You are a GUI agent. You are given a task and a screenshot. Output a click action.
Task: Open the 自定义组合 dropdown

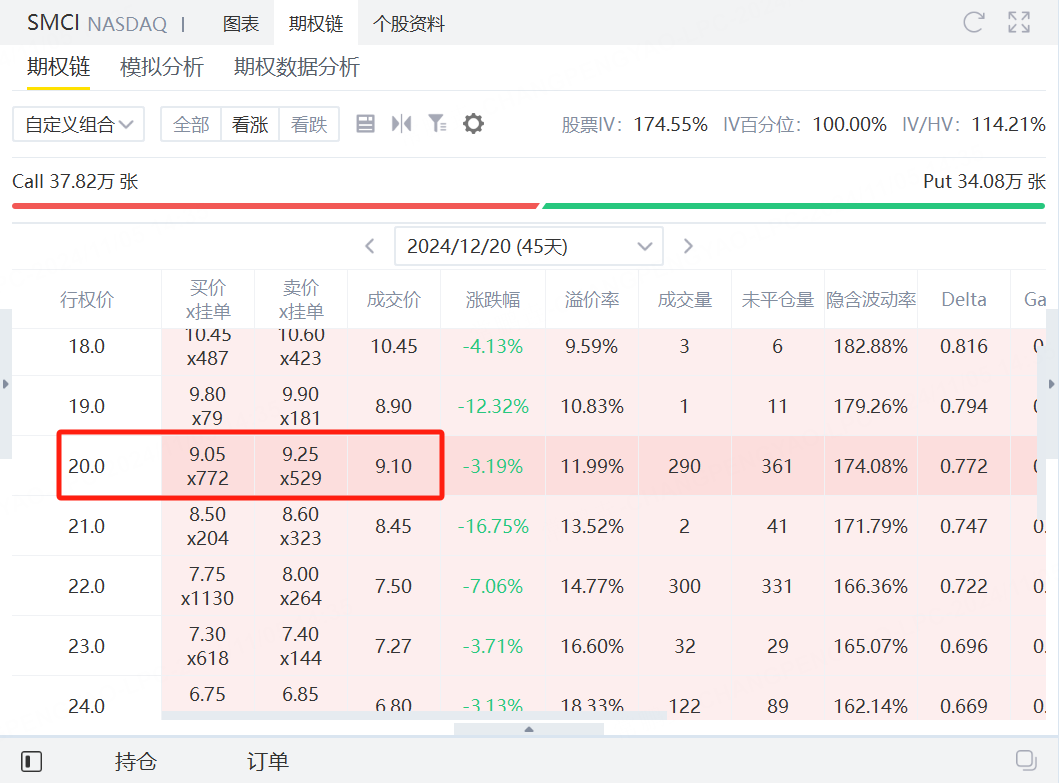[78, 124]
